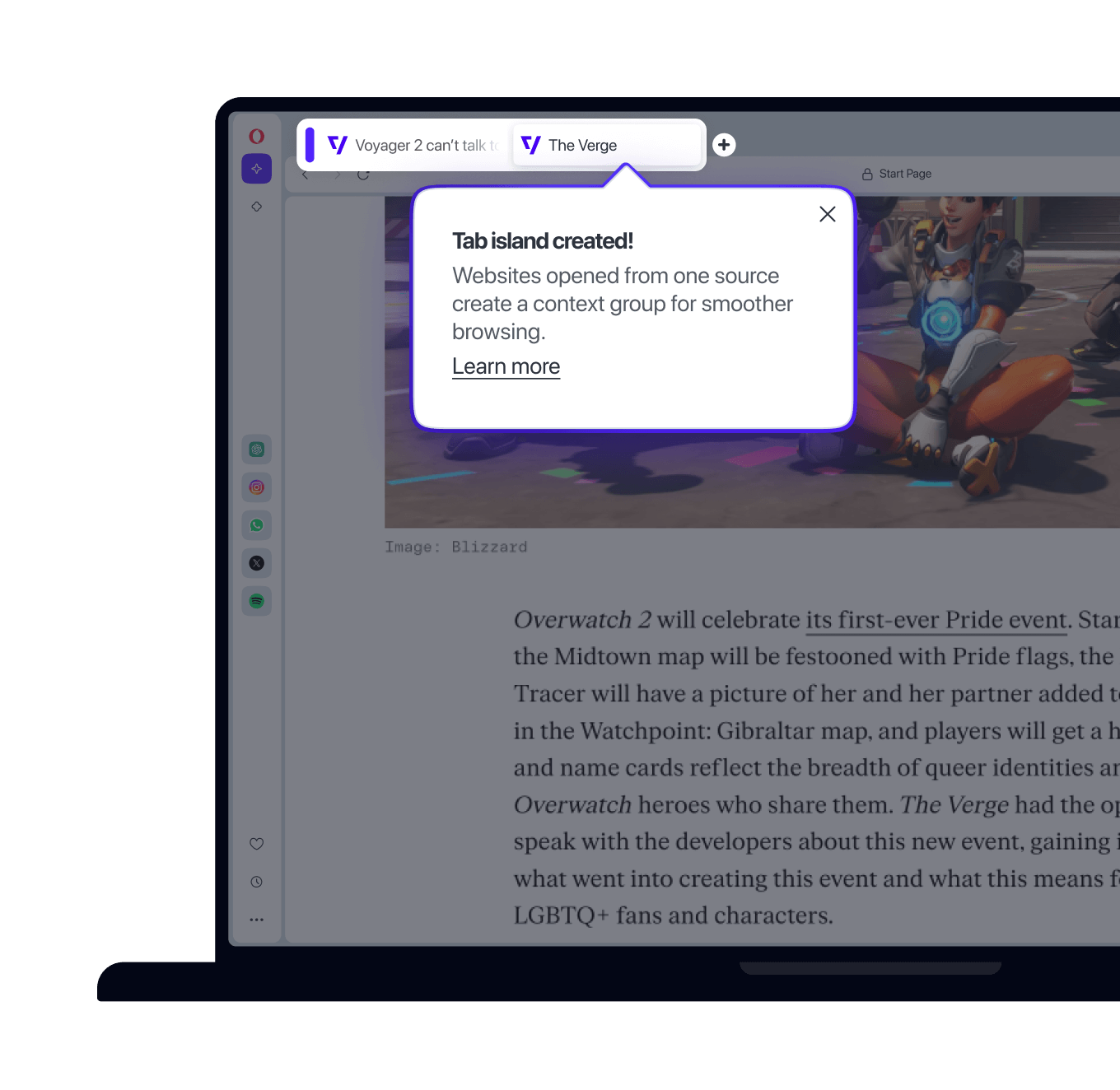Image resolution: width=1120 pixels, height=1090 pixels.
Task: View History using the clock icon
Action: [x=256, y=881]
